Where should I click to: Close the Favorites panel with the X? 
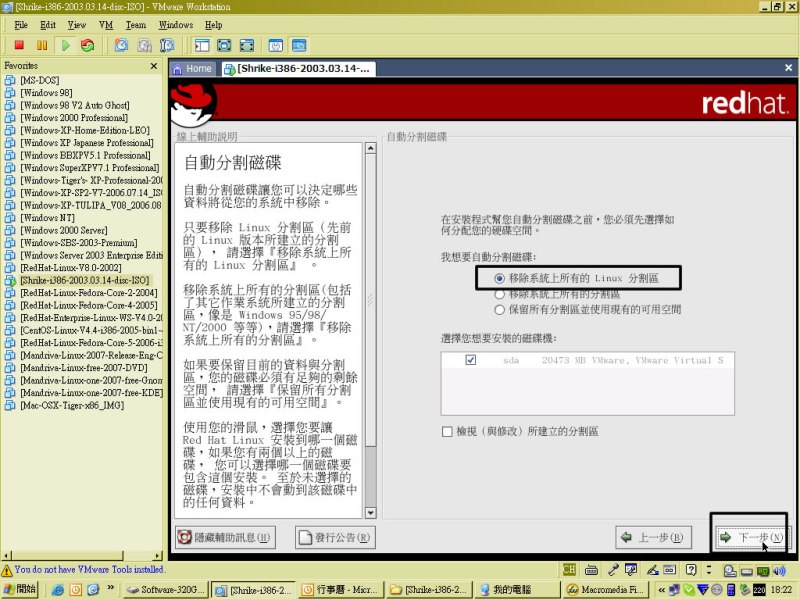(154, 66)
